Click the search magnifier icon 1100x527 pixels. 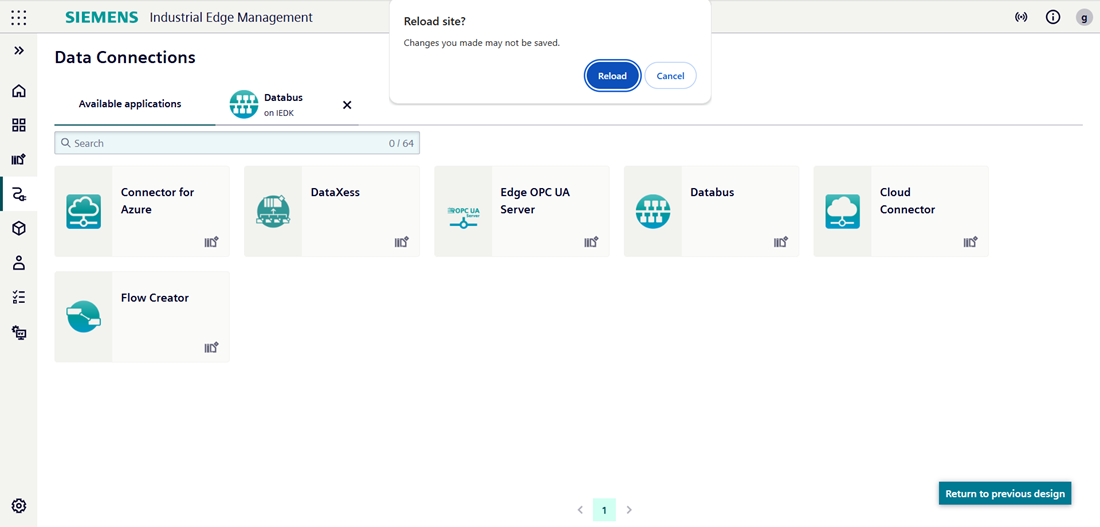pyautogui.click(x=65, y=143)
